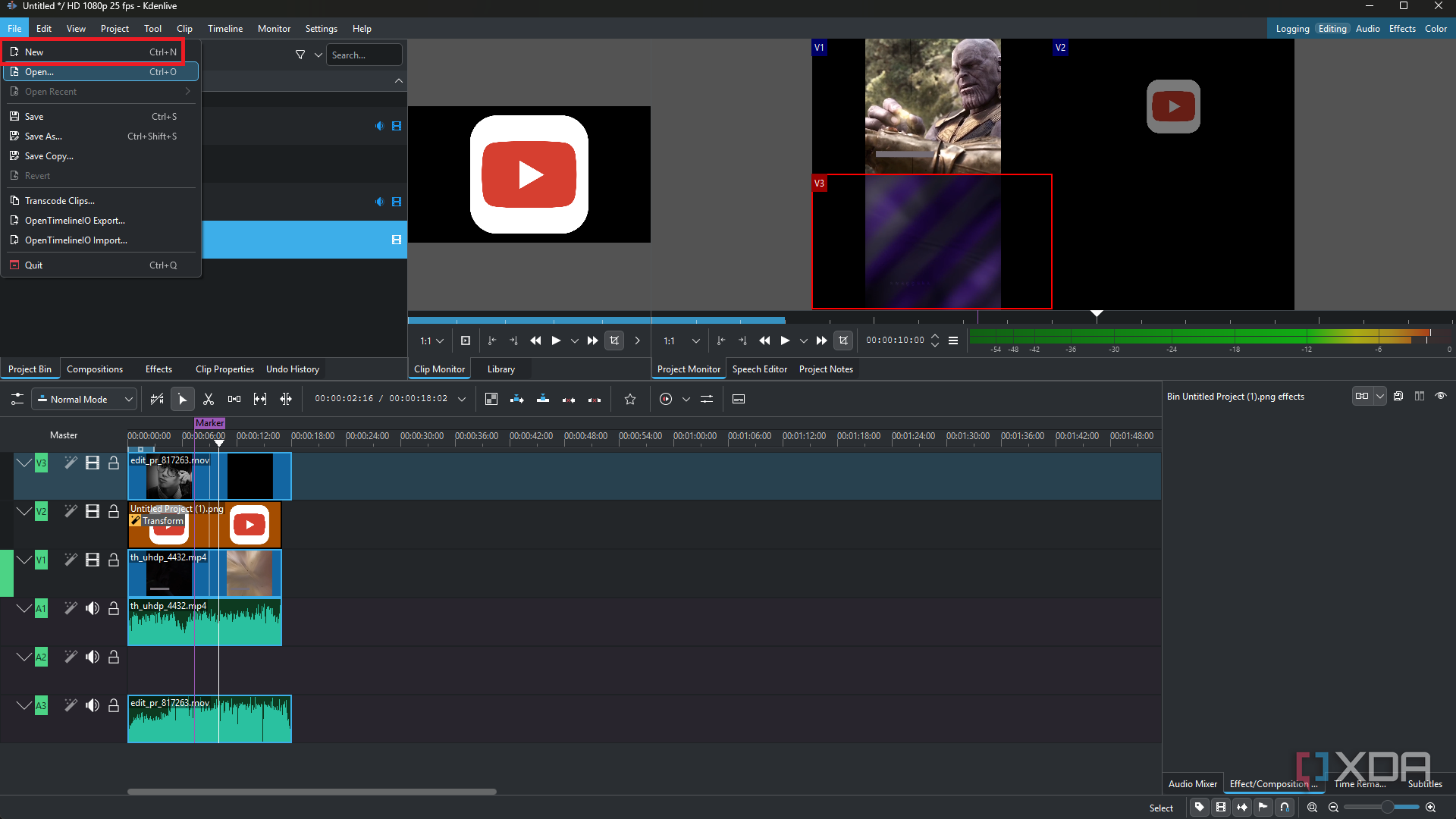Lock the V2 track
This screenshot has height=819, width=1456.
114,512
